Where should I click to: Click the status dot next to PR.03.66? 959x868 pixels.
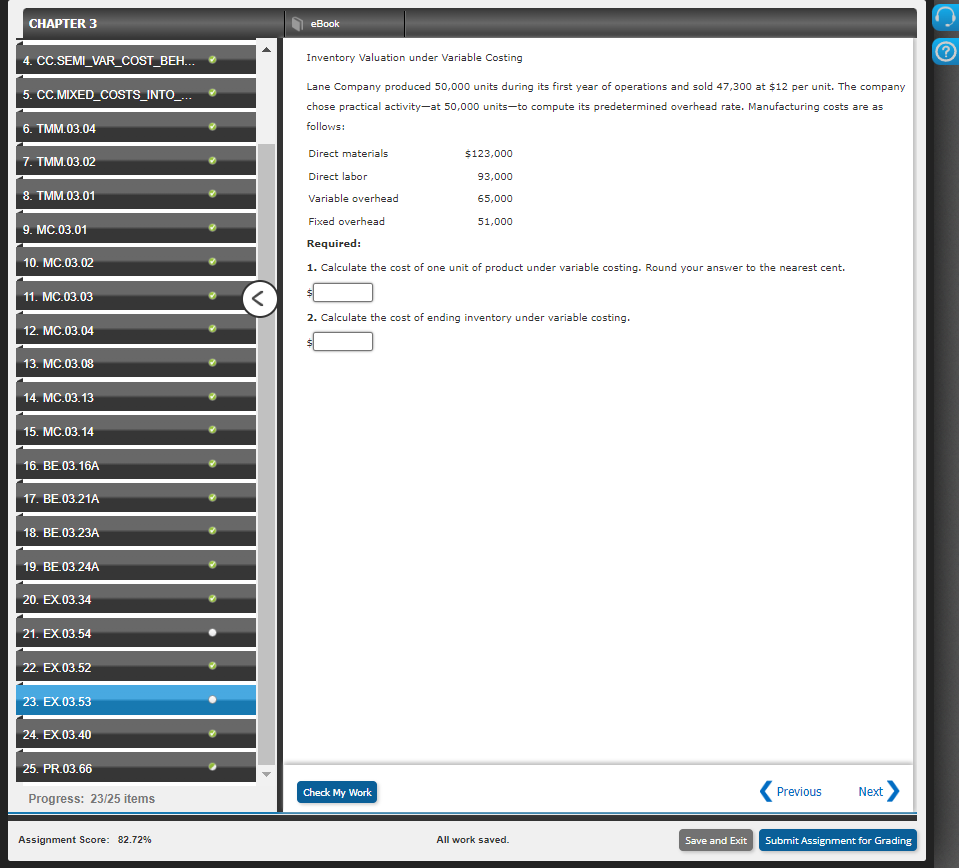(211, 767)
